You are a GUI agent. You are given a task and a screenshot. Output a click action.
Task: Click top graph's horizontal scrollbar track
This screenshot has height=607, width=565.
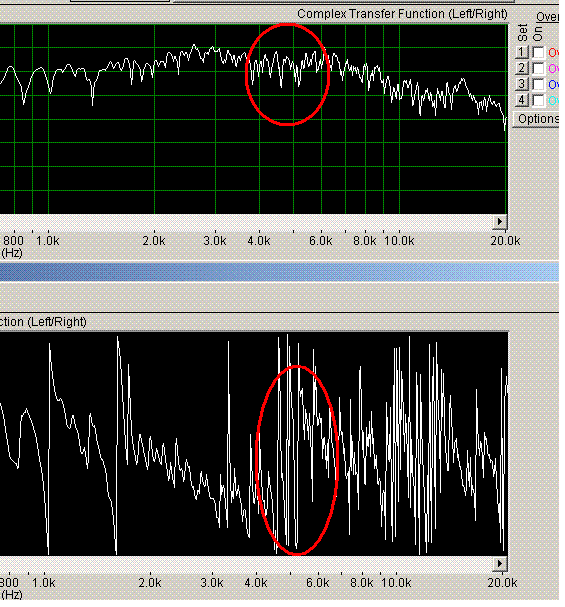coord(247,221)
